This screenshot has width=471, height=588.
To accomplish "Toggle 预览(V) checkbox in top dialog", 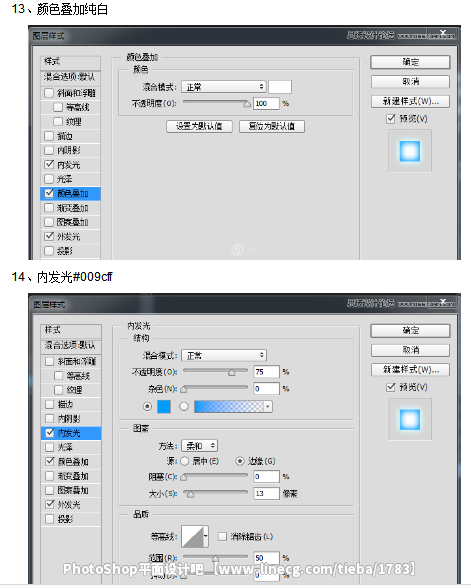I will (391, 119).
